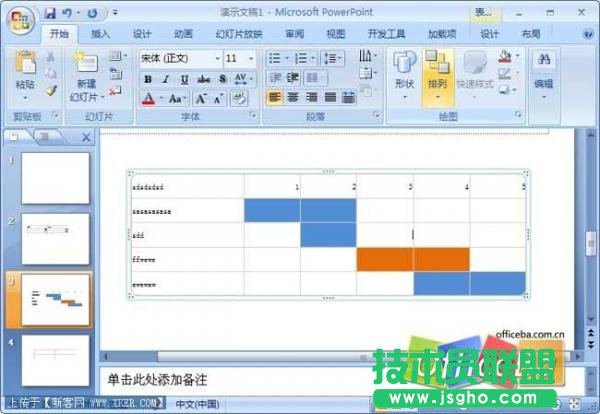This screenshot has width=600, height=414.
Task: Open the font size 11 dropdown
Action: 251,59
